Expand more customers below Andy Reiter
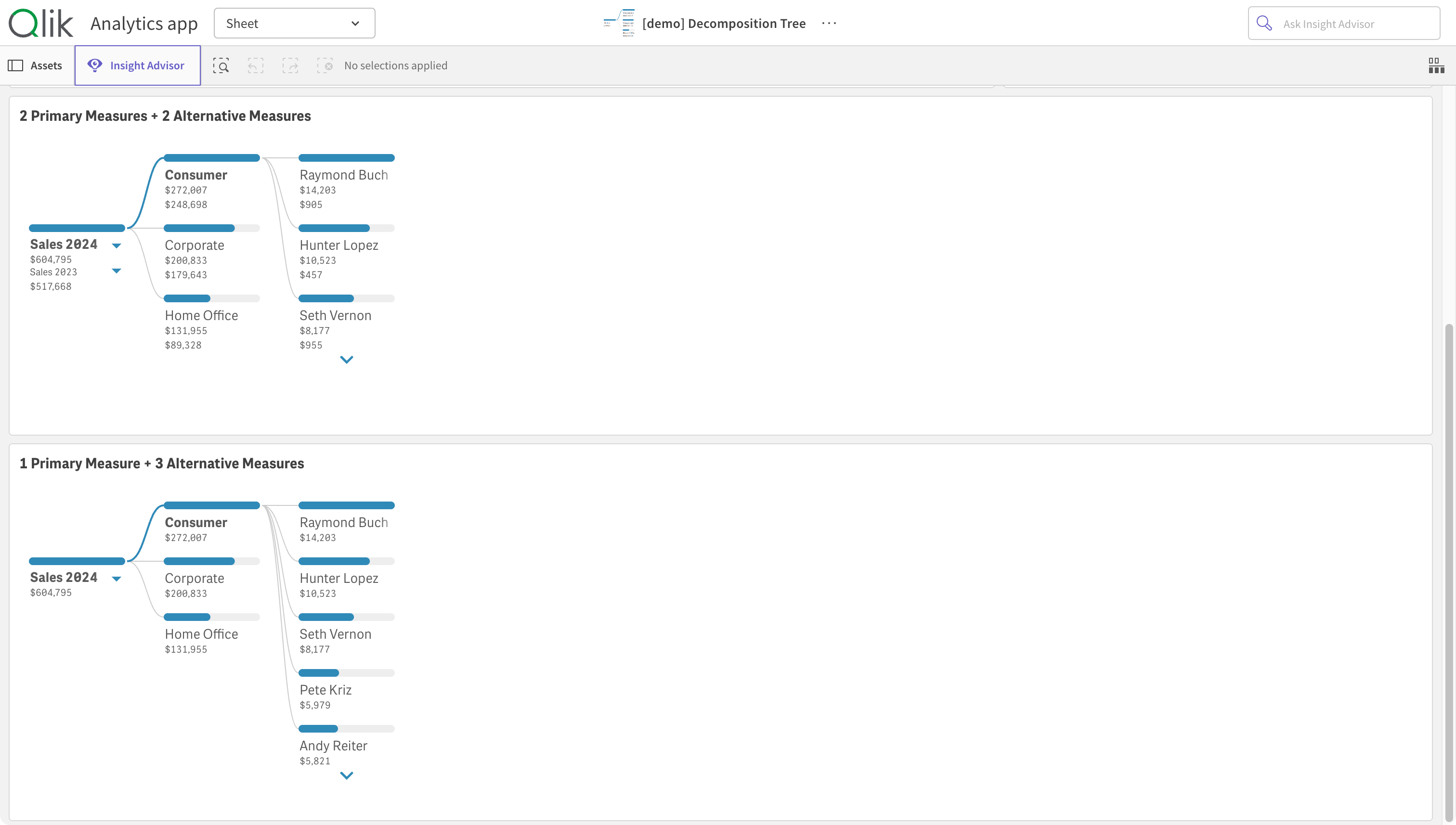The width and height of the screenshot is (1456, 825). click(x=346, y=775)
